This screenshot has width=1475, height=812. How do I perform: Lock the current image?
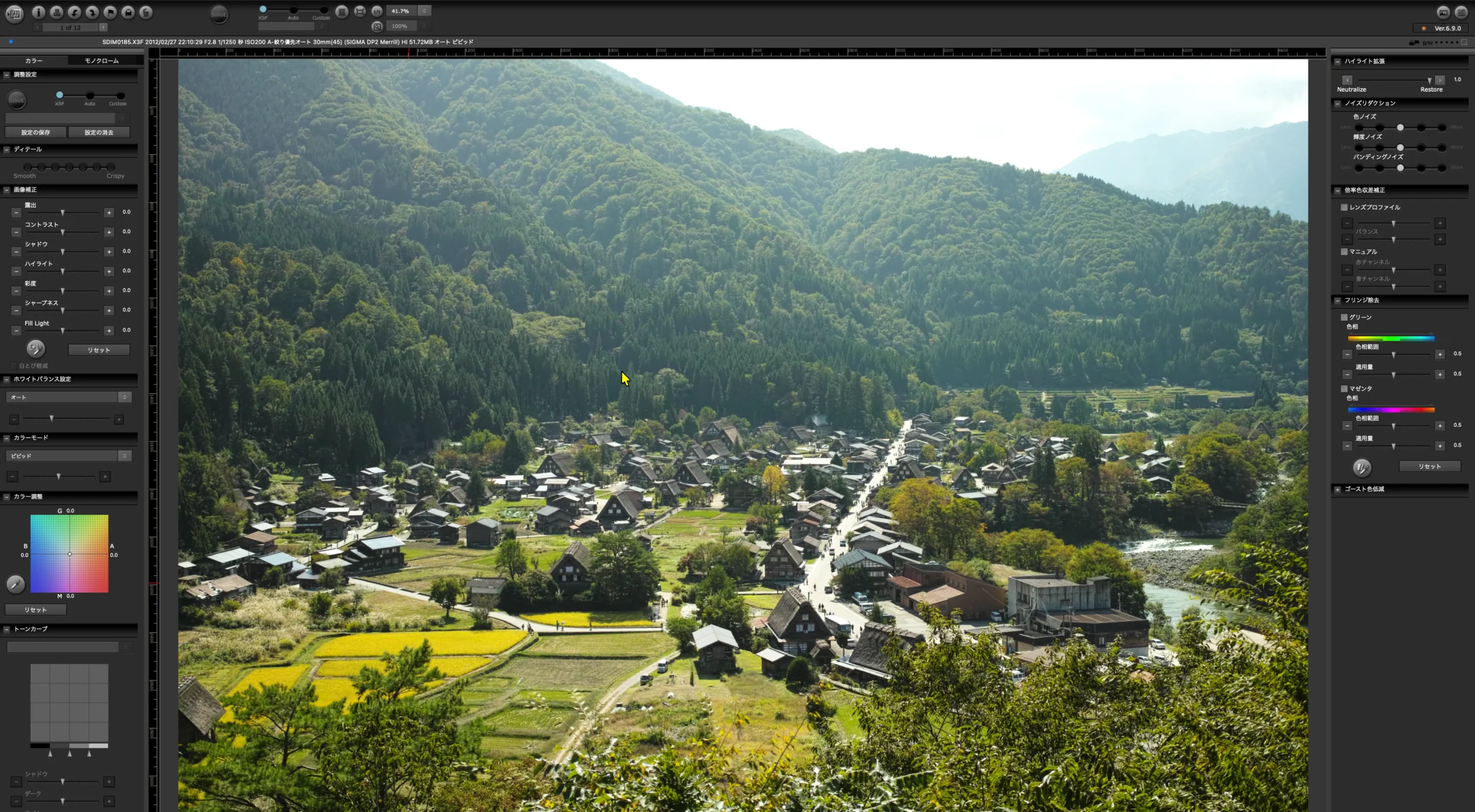click(127, 13)
